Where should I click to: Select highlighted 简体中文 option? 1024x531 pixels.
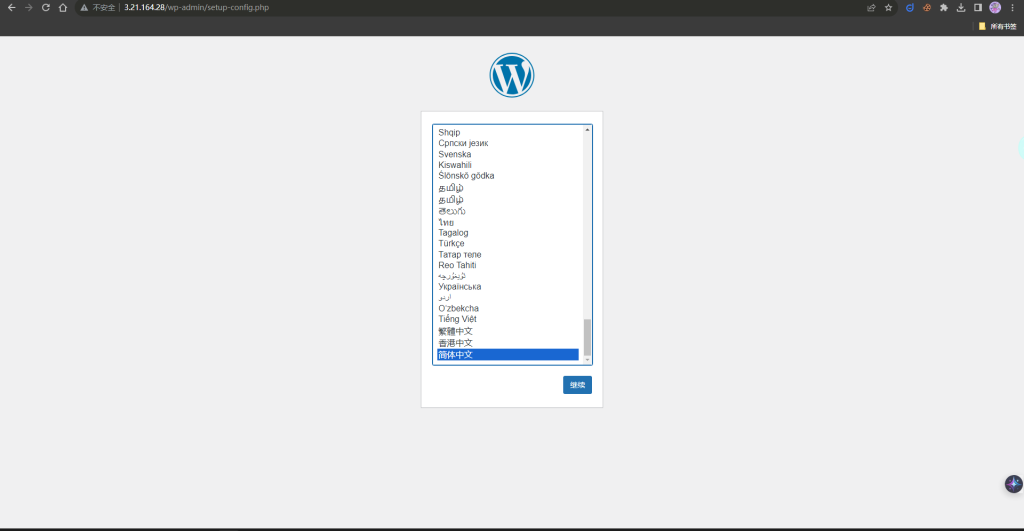click(x=507, y=355)
